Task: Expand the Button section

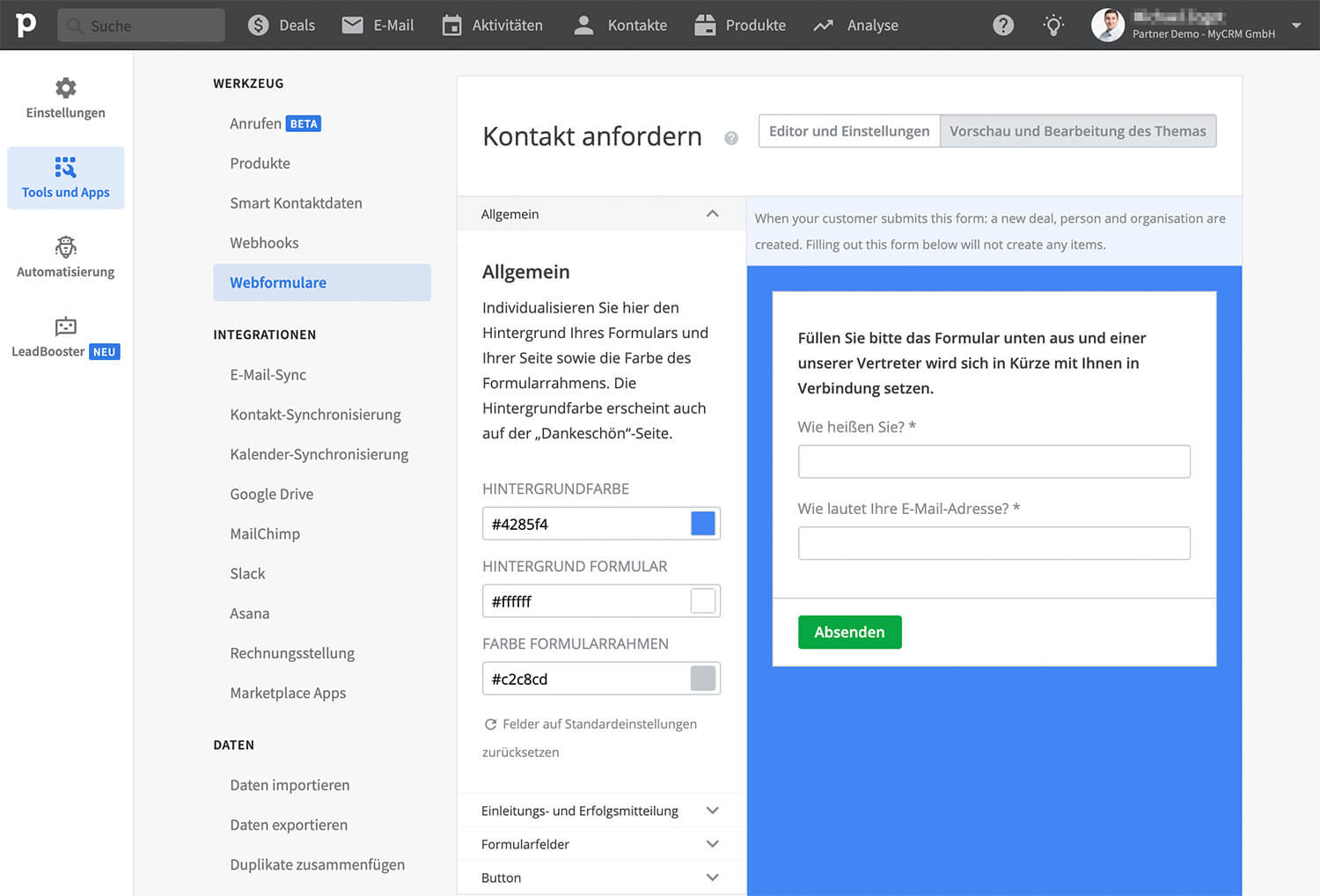Action: tap(712, 878)
